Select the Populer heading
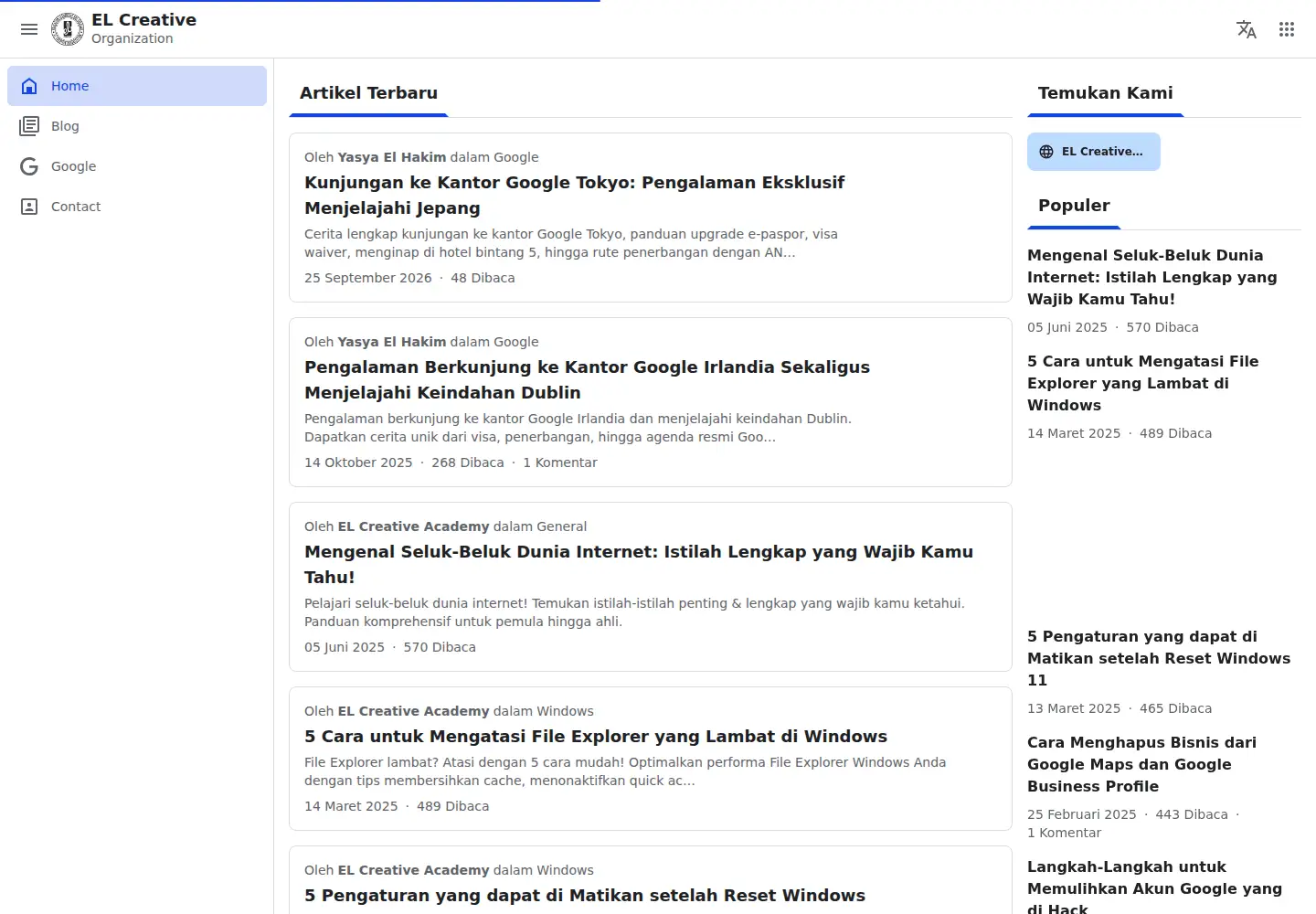The height and width of the screenshot is (914, 1316). click(x=1074, y=206)
